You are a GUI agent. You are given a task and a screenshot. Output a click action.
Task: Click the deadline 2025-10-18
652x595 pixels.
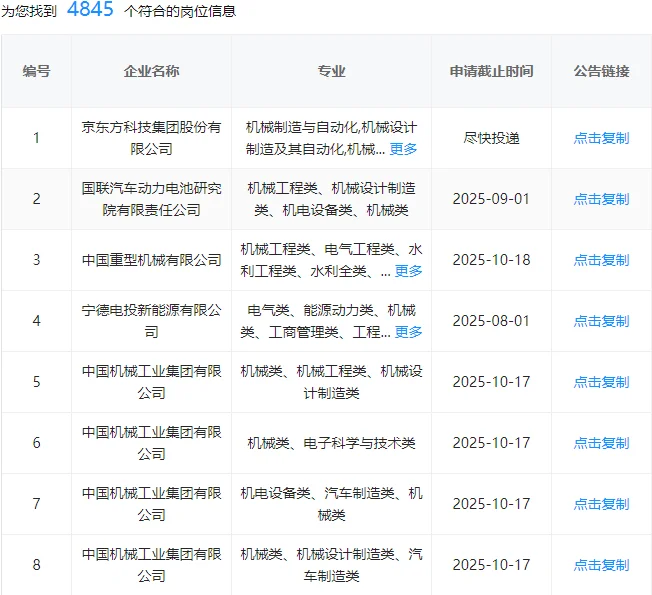pyautogui.click(x=491, y=260)
